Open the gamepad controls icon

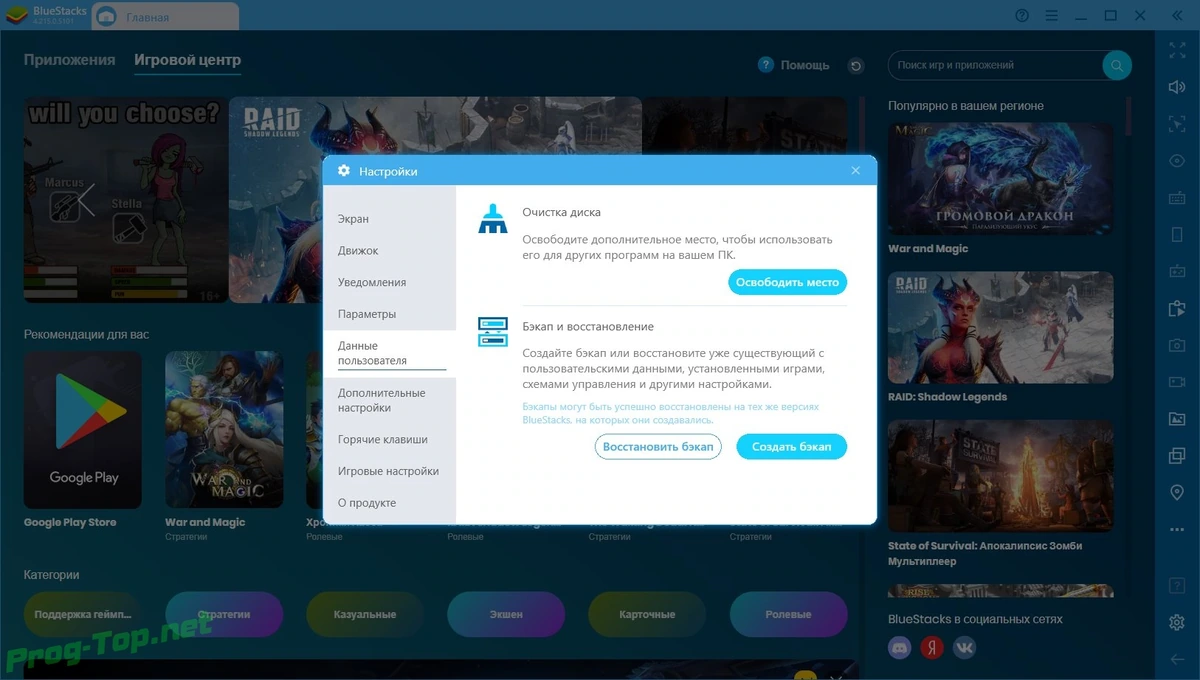1177,272
